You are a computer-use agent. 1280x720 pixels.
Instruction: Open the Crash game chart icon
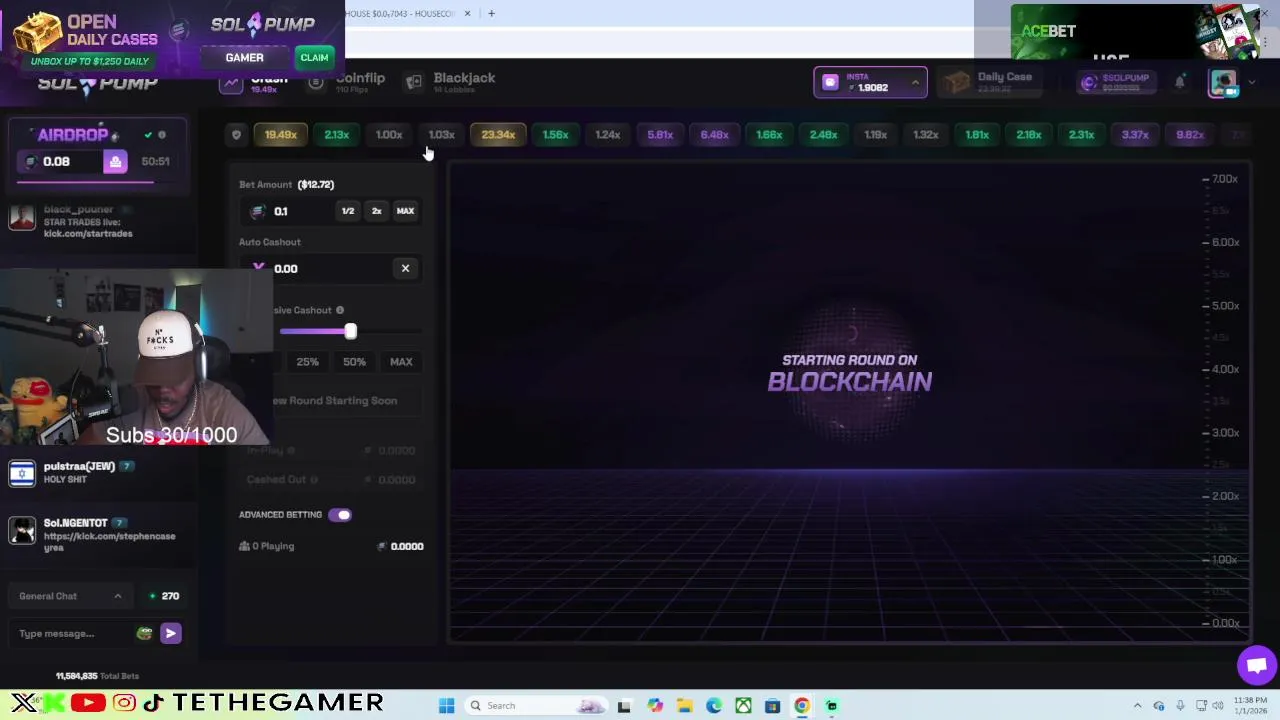click(232, 83)
